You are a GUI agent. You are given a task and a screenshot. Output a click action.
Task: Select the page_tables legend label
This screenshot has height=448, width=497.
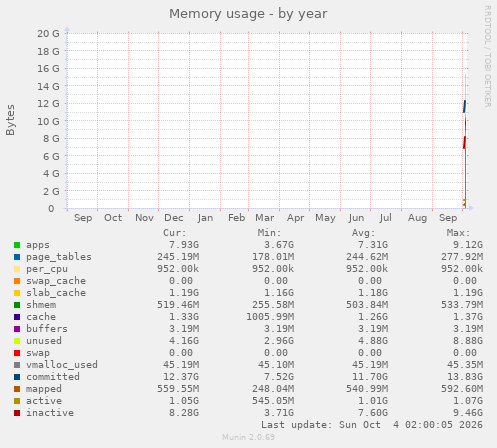click(x=59, y=257)
